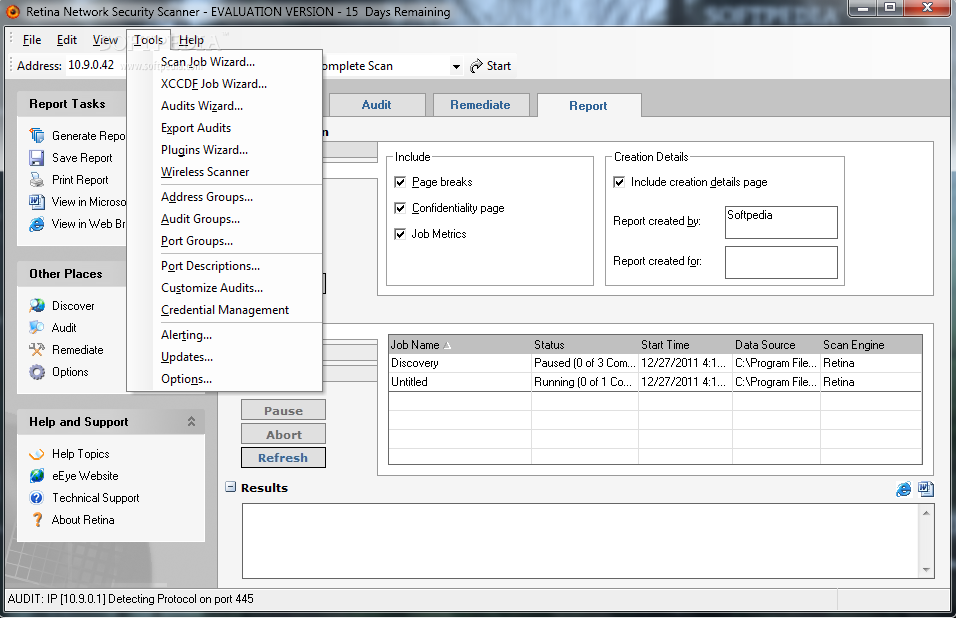Open results in Word via document icon
956x618 pixels.
[x=926, y=489]
